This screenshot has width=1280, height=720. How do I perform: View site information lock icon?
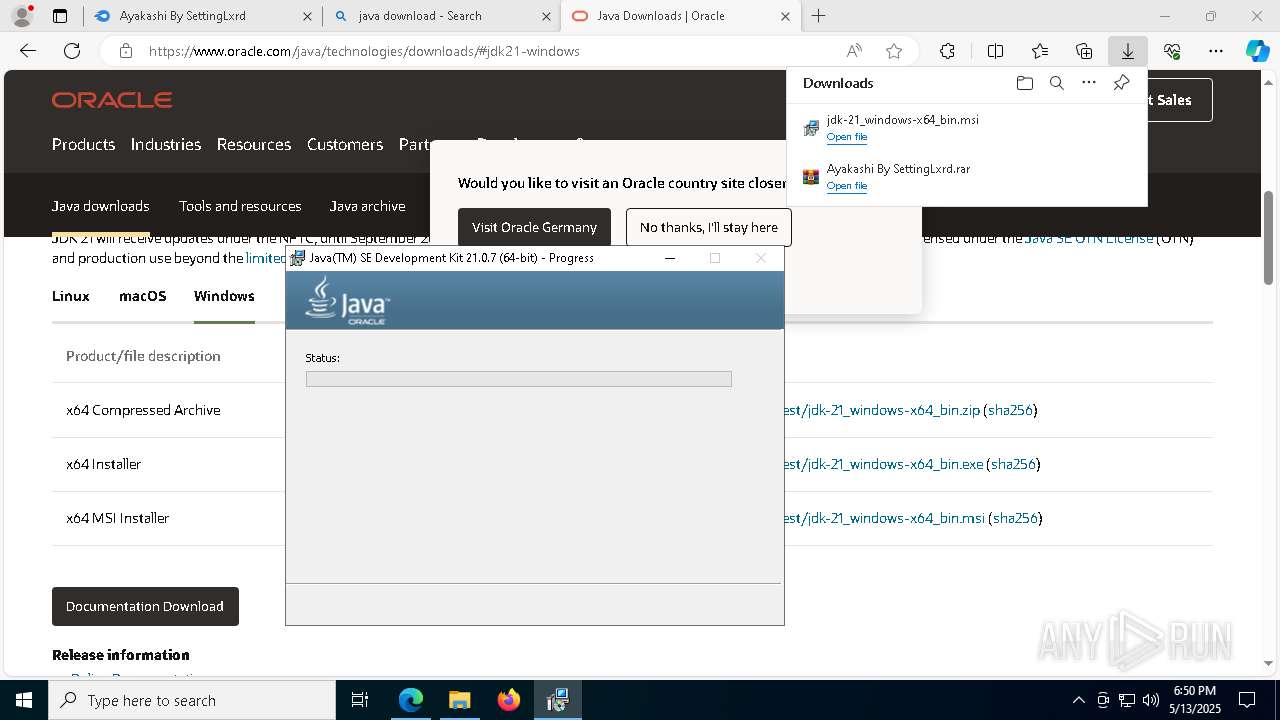click(x=126, y=51)
